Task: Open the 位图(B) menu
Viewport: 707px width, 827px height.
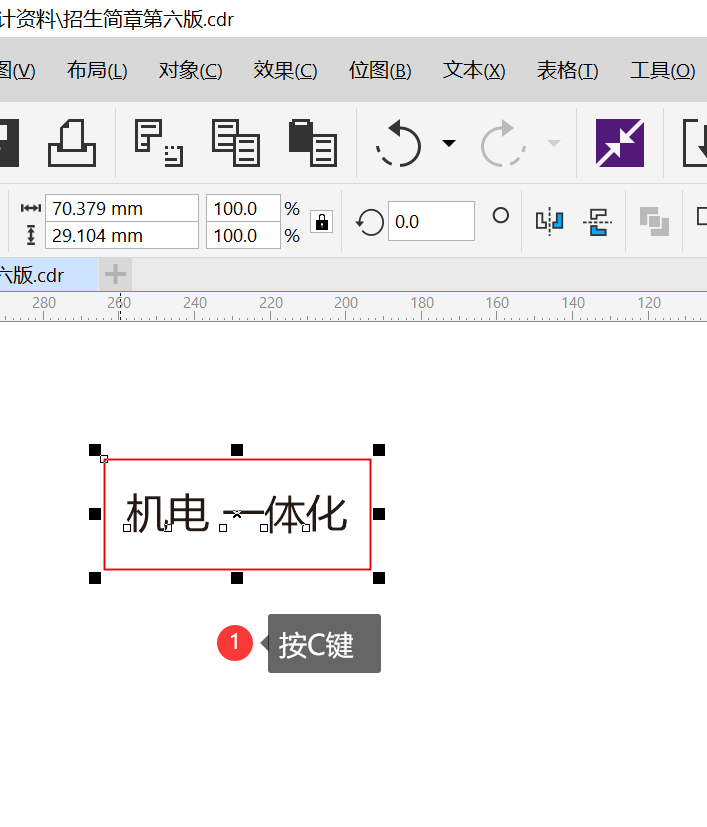Action: pos(380,70)
